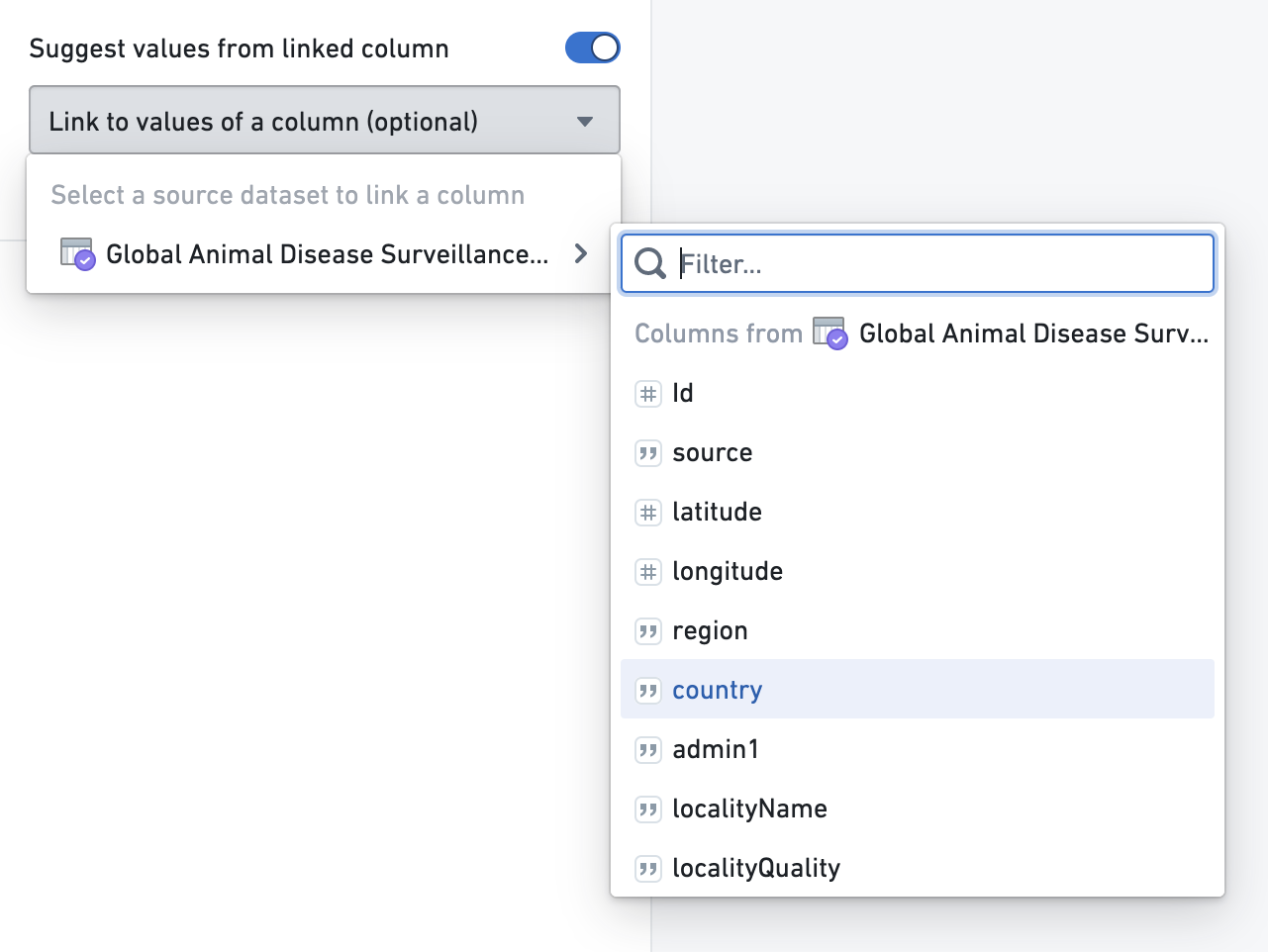Viewport: 1268px width, 952px height.
Task: Click the number type icon beside latitude
Action: tap(648, 513)
